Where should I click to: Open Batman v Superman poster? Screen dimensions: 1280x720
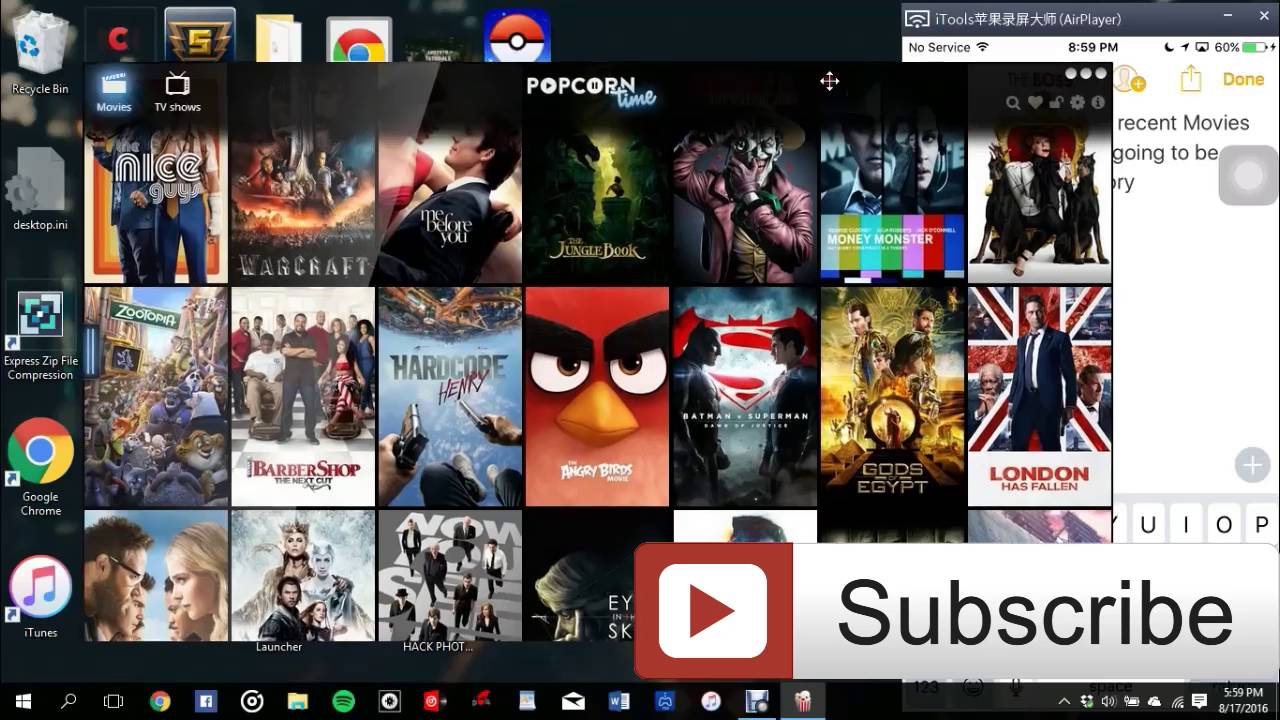tap(744, 397)
